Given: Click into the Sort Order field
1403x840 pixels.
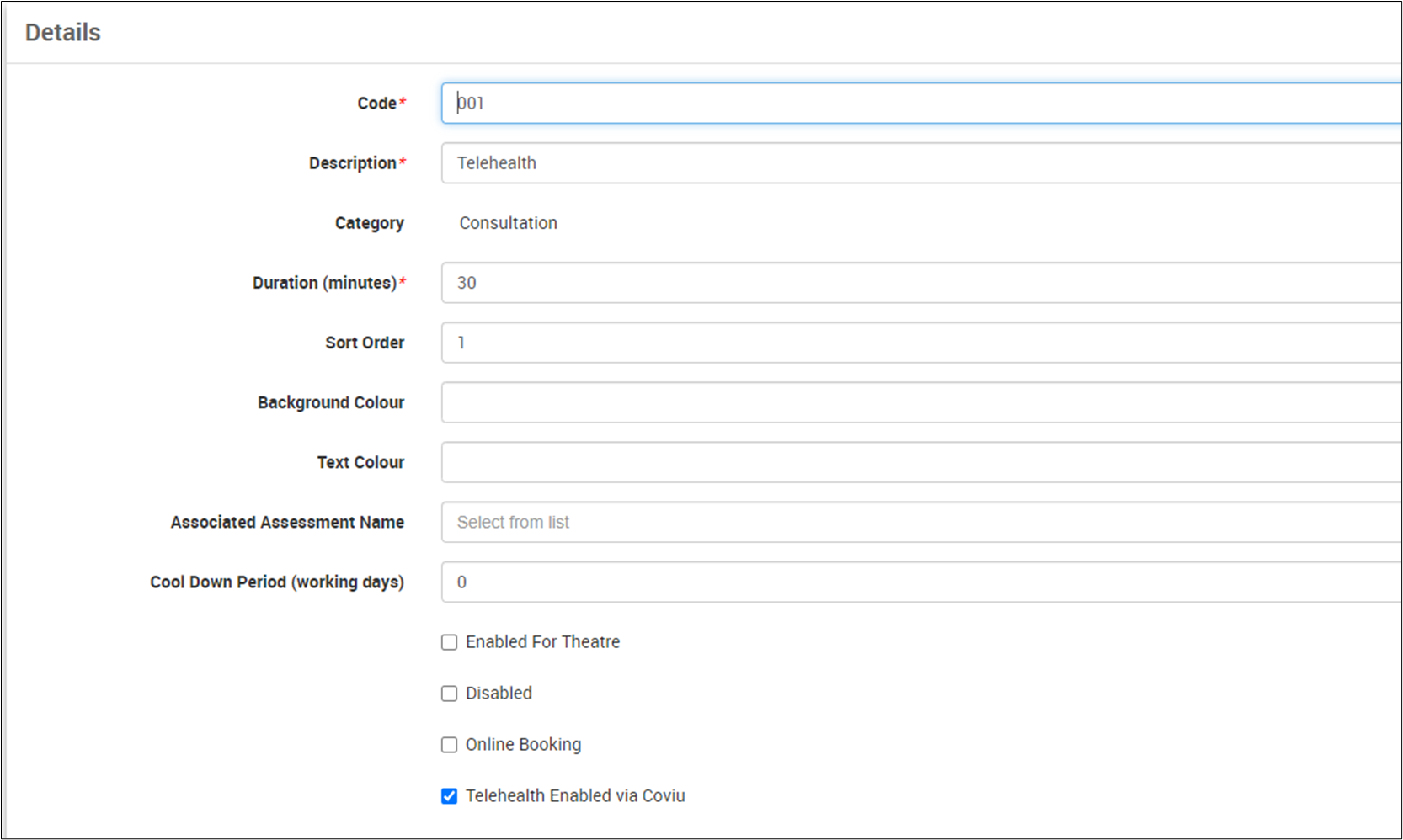Looking at the screenshot, I should [x=918, y=343].
